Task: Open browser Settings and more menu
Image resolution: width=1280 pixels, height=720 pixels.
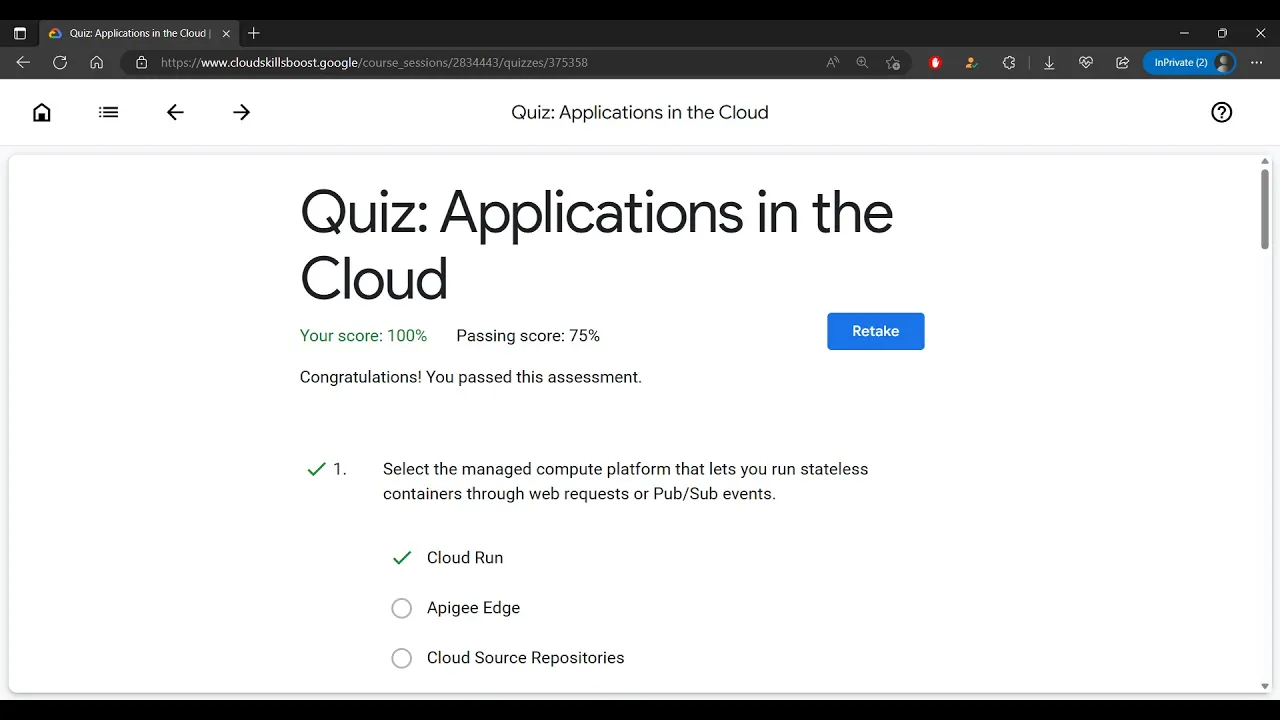Action: tap(1257, 62)
